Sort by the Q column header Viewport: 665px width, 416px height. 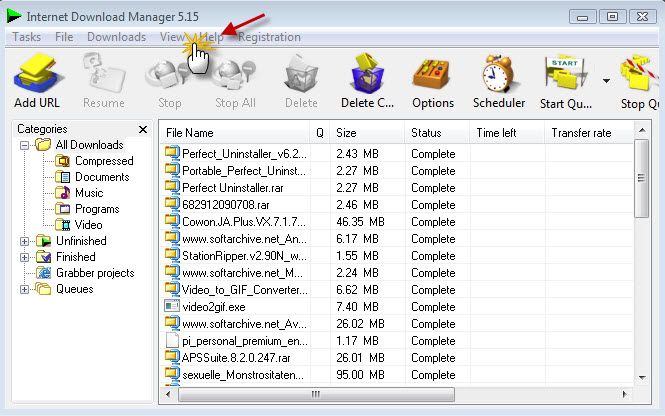coord(320,133)
